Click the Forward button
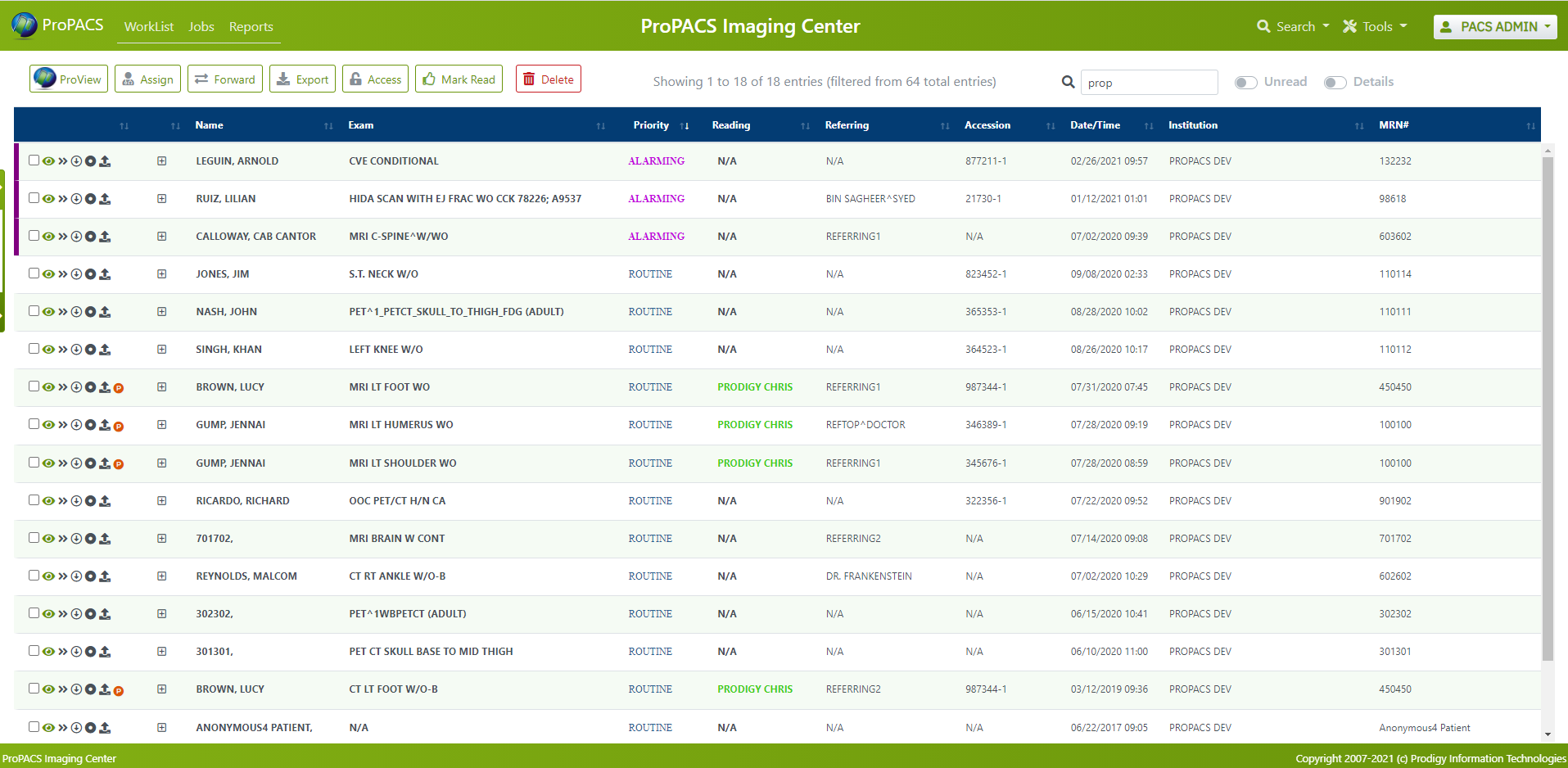1568x768 pixels. click(x=225, y=79)
